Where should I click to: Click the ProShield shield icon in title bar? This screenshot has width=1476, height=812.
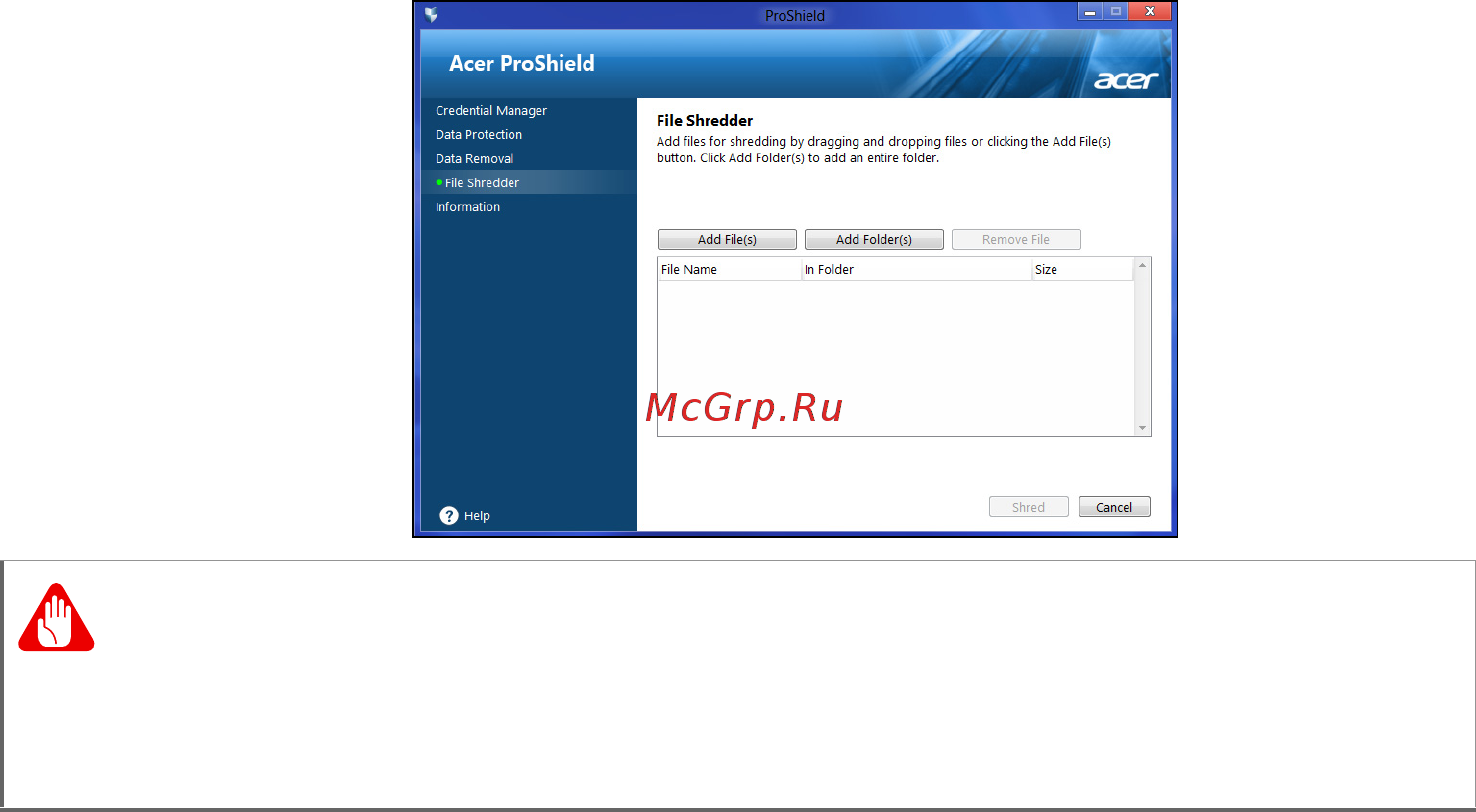pos(431,15)
